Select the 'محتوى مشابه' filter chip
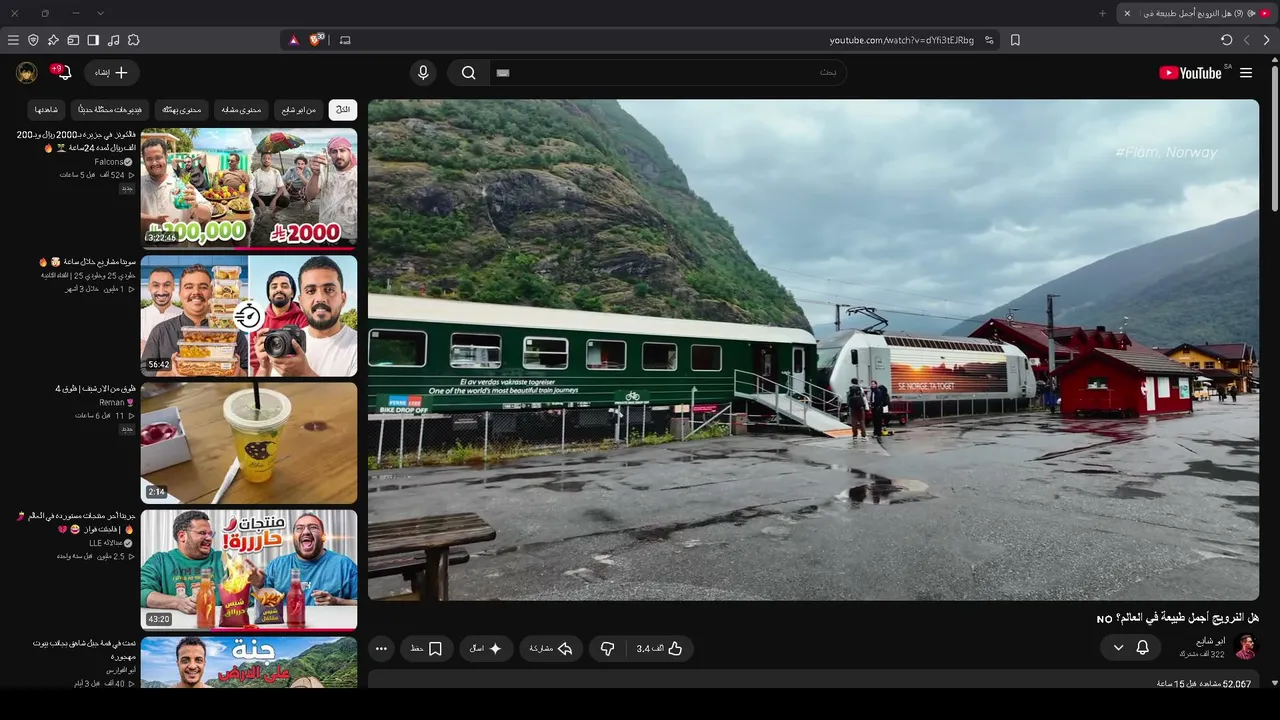Screen dimensions: 1280x720 pos(241,110)
